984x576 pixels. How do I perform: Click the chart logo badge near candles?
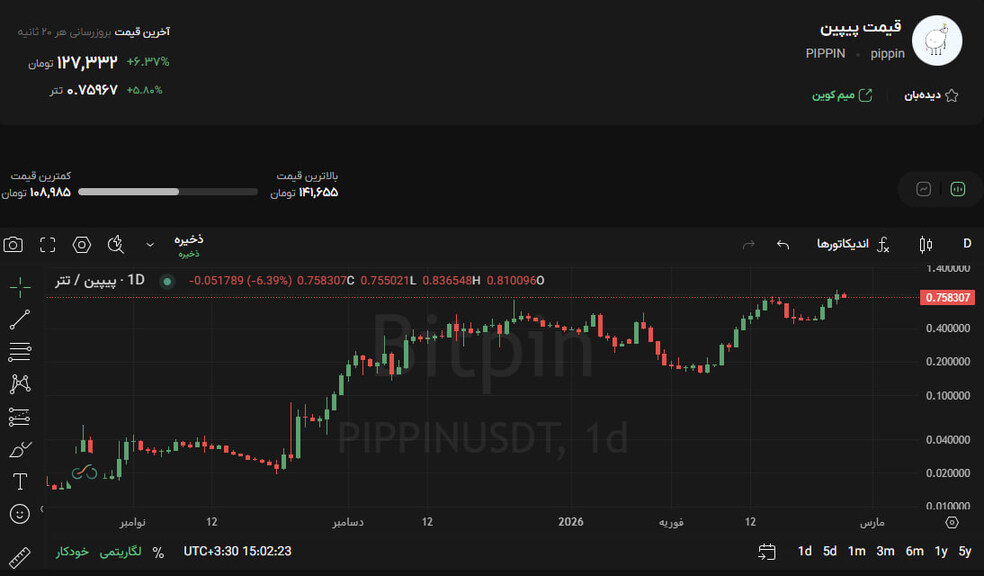coord(84,472)
